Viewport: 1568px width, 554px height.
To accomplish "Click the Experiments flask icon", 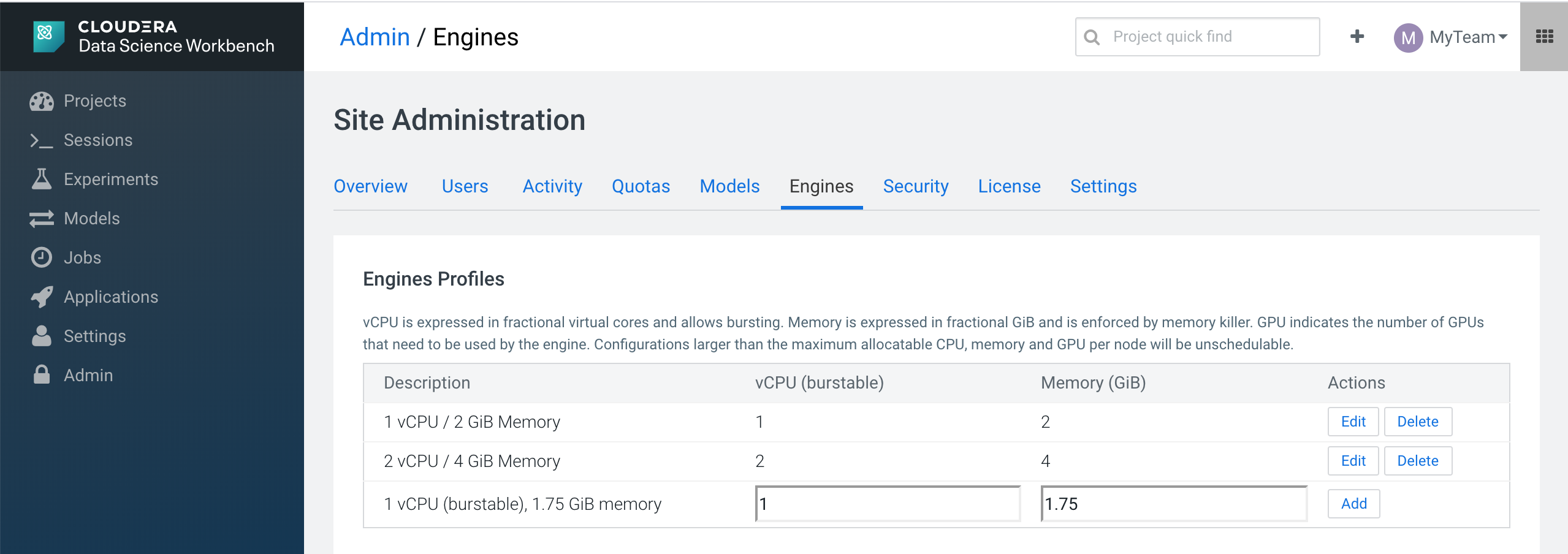I will pos(42,179).
